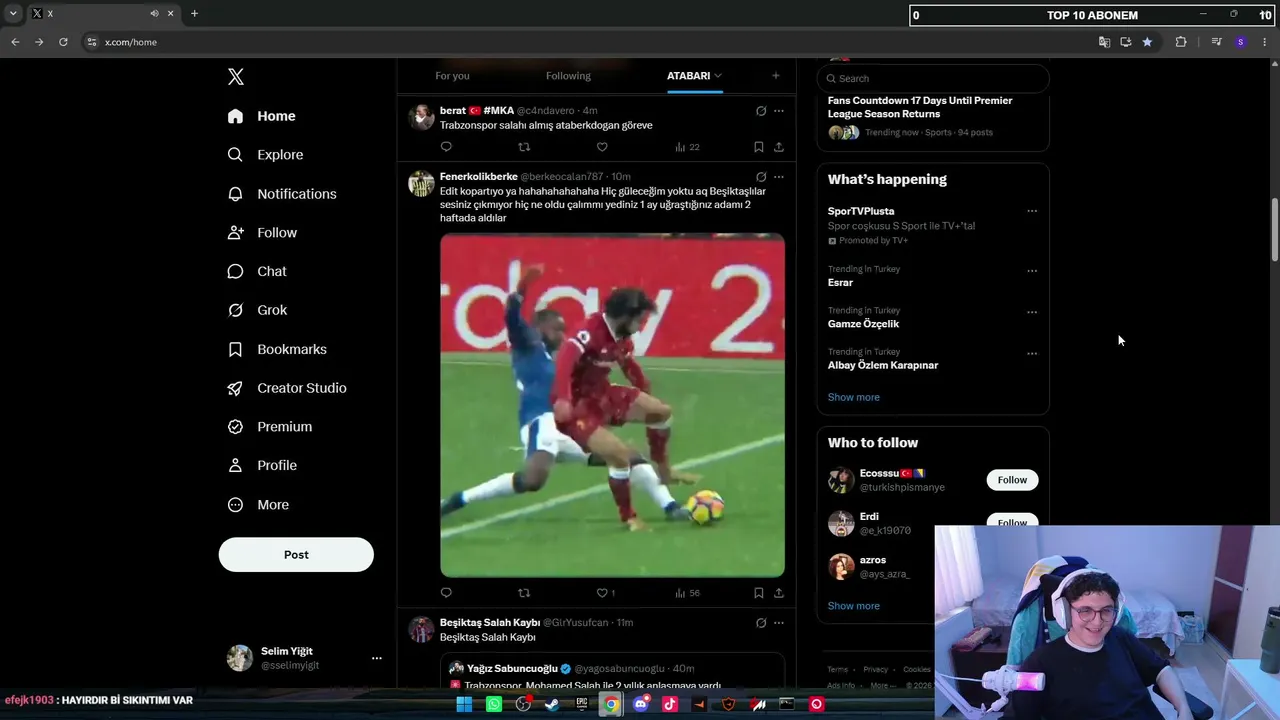The height and width of the screenshot is (720, 1280).
Task: Like berat's Trabzonspor post
Action: click(x=602, y=147)
